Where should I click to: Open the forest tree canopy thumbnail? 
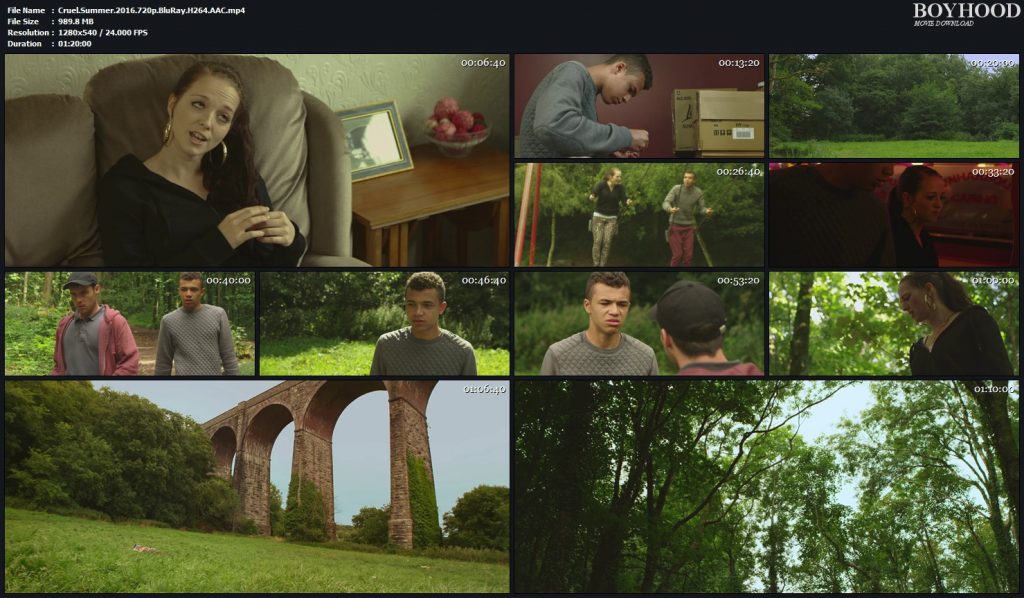tap(766, 486)
